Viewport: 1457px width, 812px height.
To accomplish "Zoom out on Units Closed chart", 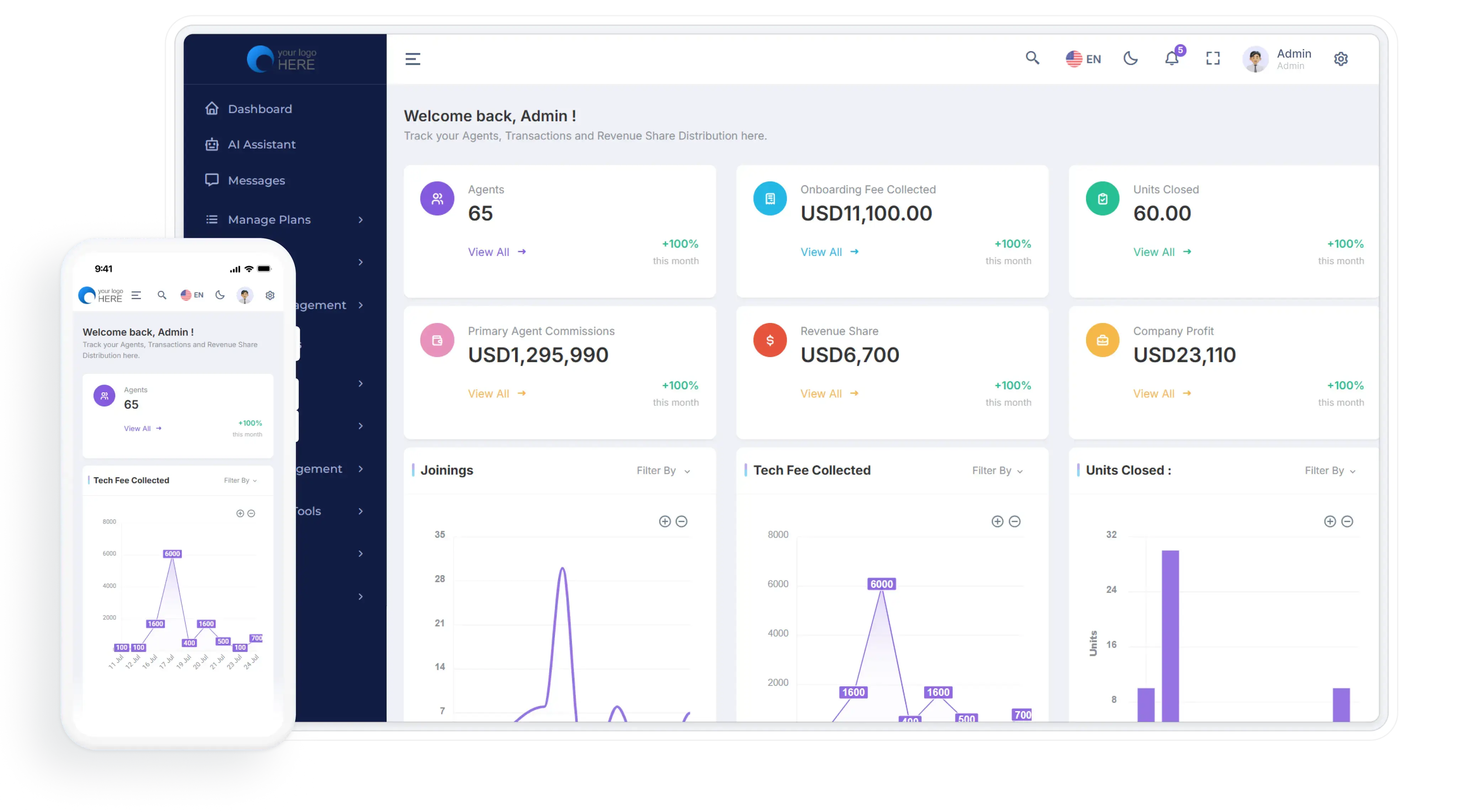I will click(1347, 521).
